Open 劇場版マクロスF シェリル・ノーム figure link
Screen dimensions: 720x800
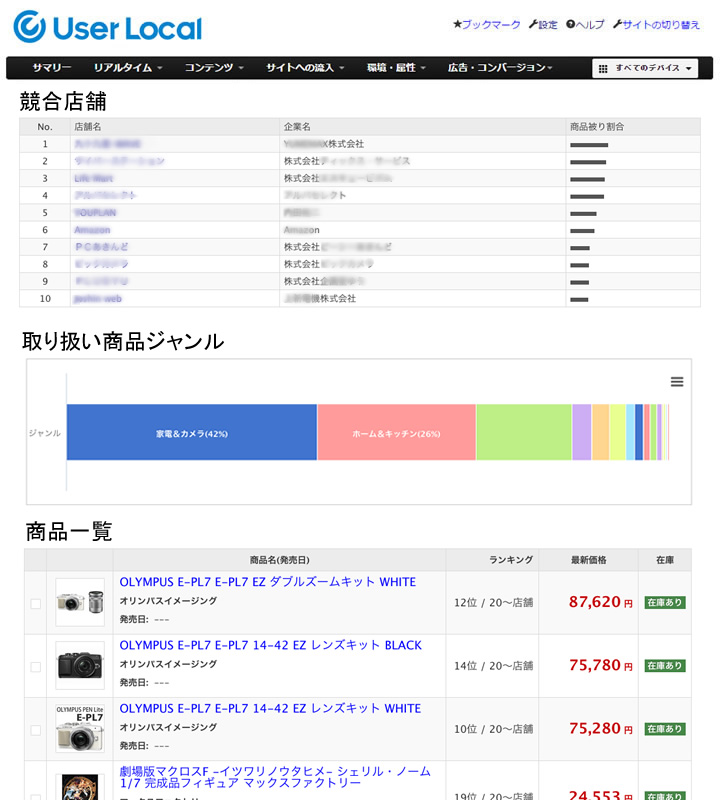click(275, 777)
